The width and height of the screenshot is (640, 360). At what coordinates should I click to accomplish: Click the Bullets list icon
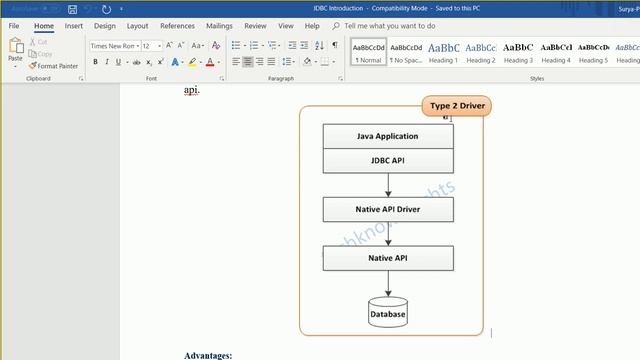point(236,45)
